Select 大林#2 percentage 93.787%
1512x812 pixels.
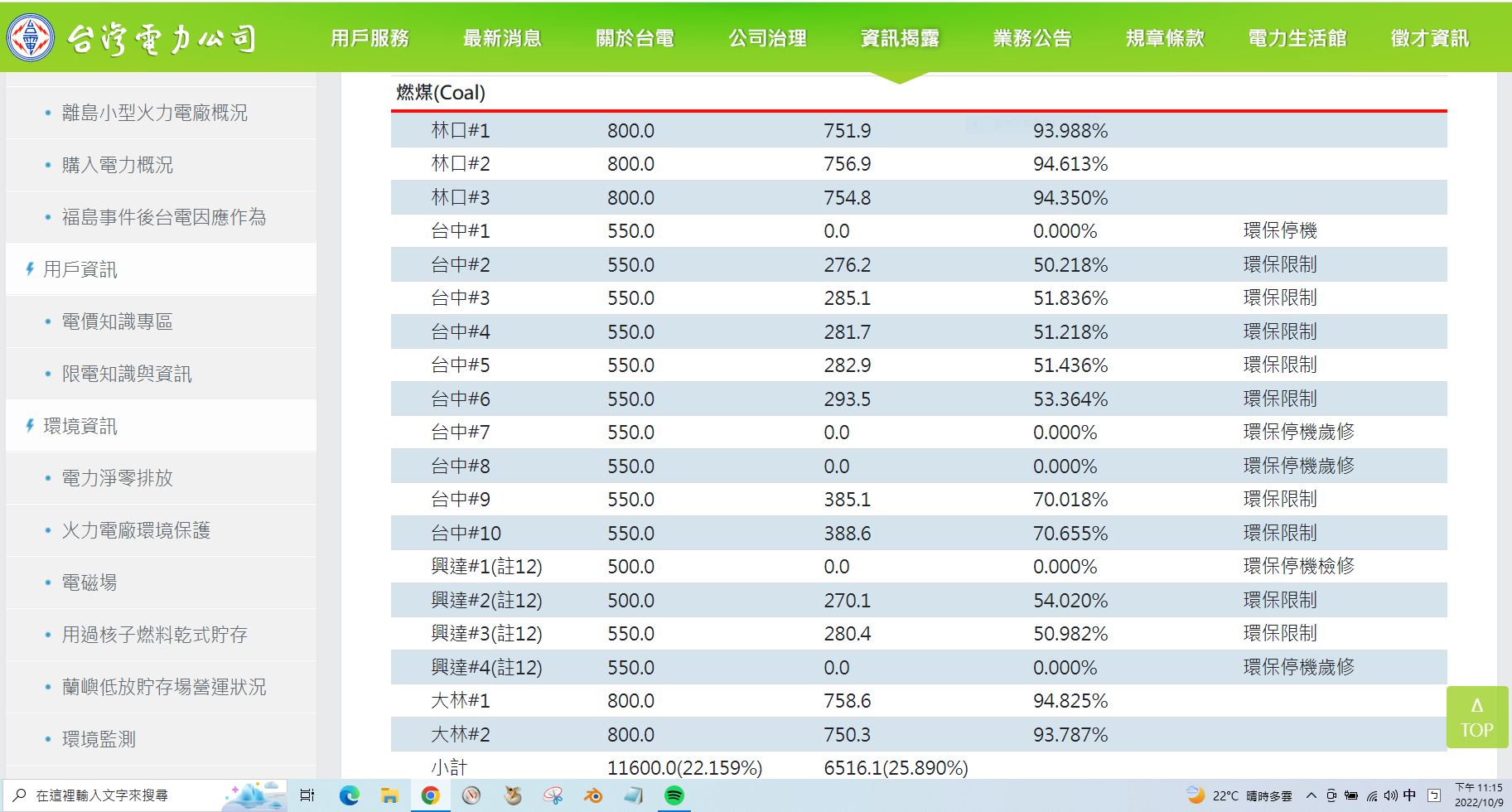pyautogui.click(x=1070, y=735)
